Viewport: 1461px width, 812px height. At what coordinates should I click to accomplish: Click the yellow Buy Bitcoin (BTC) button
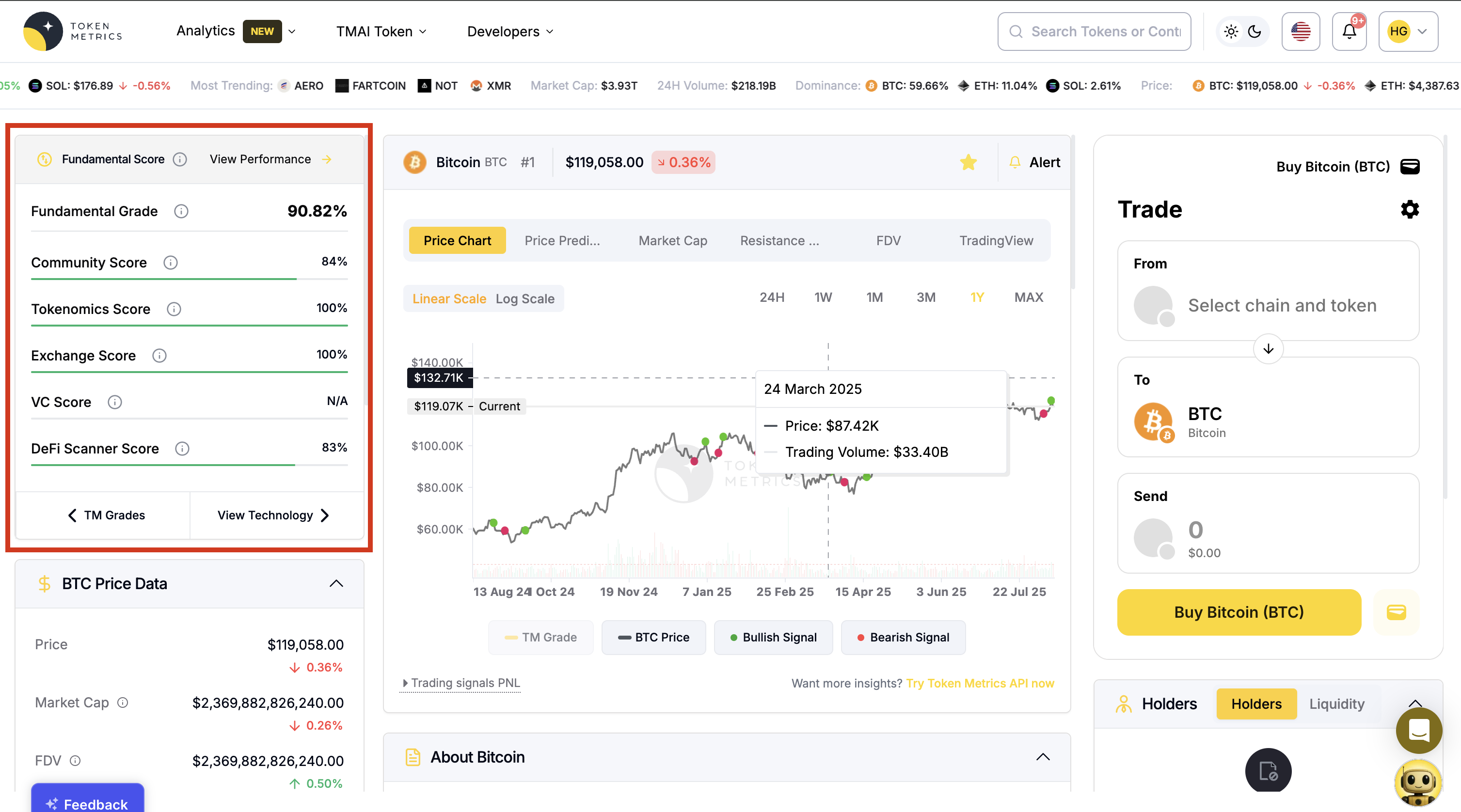coord(1239,612)
